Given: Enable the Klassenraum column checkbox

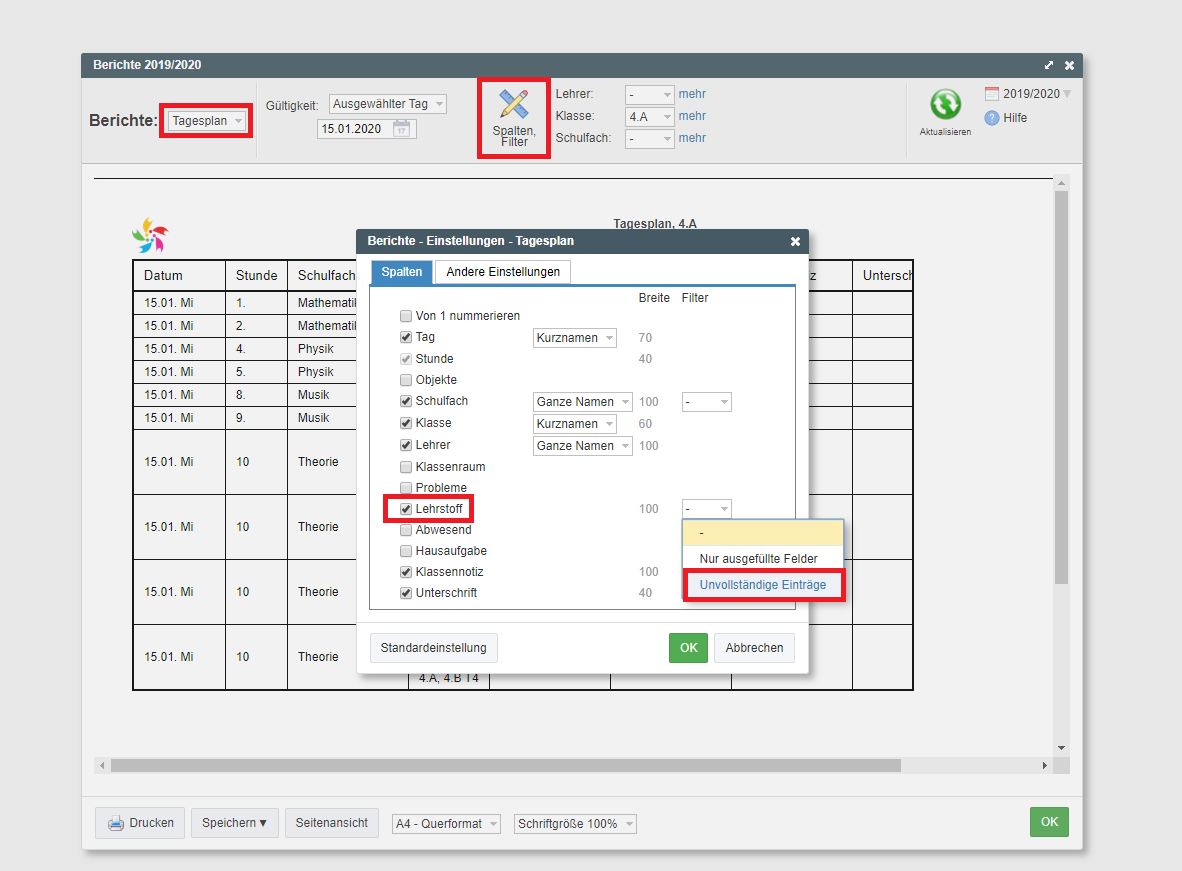Looking at the screenshot, I should (x=406, y=467).
